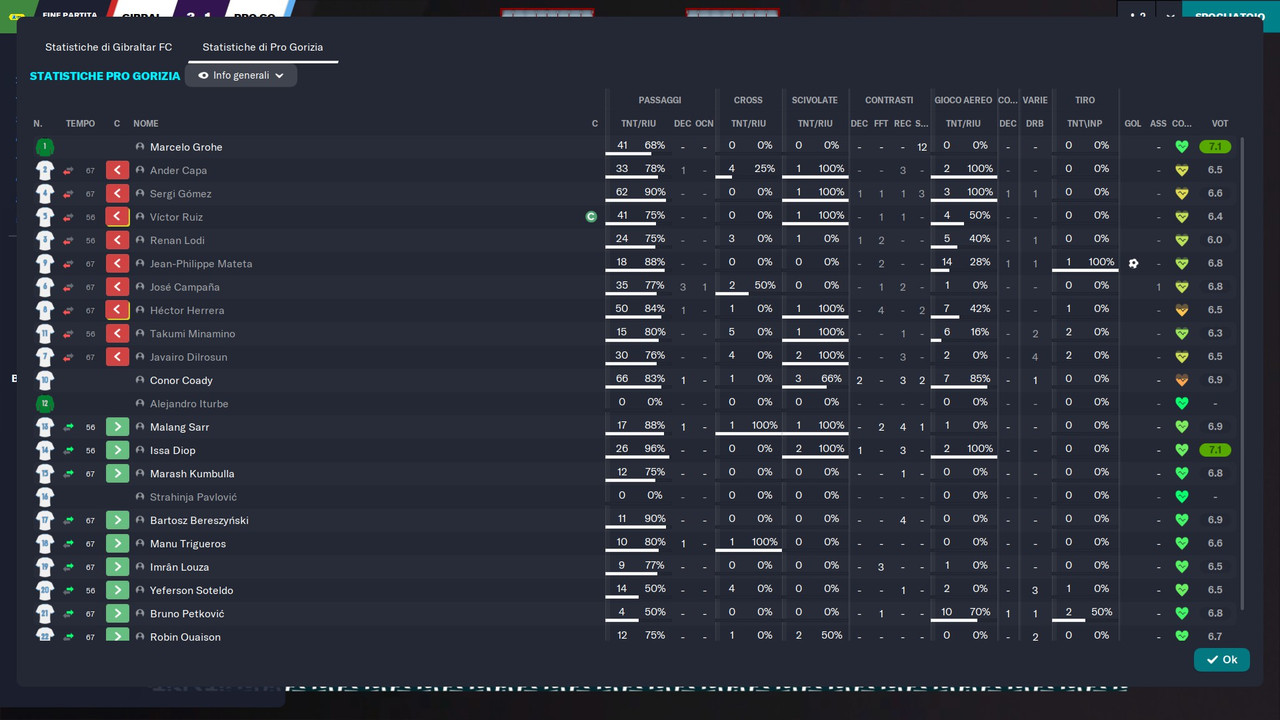The image size is (1280, 720).
Task: Open Sergi Gómez's player info icon
Action: pos(140,194)
